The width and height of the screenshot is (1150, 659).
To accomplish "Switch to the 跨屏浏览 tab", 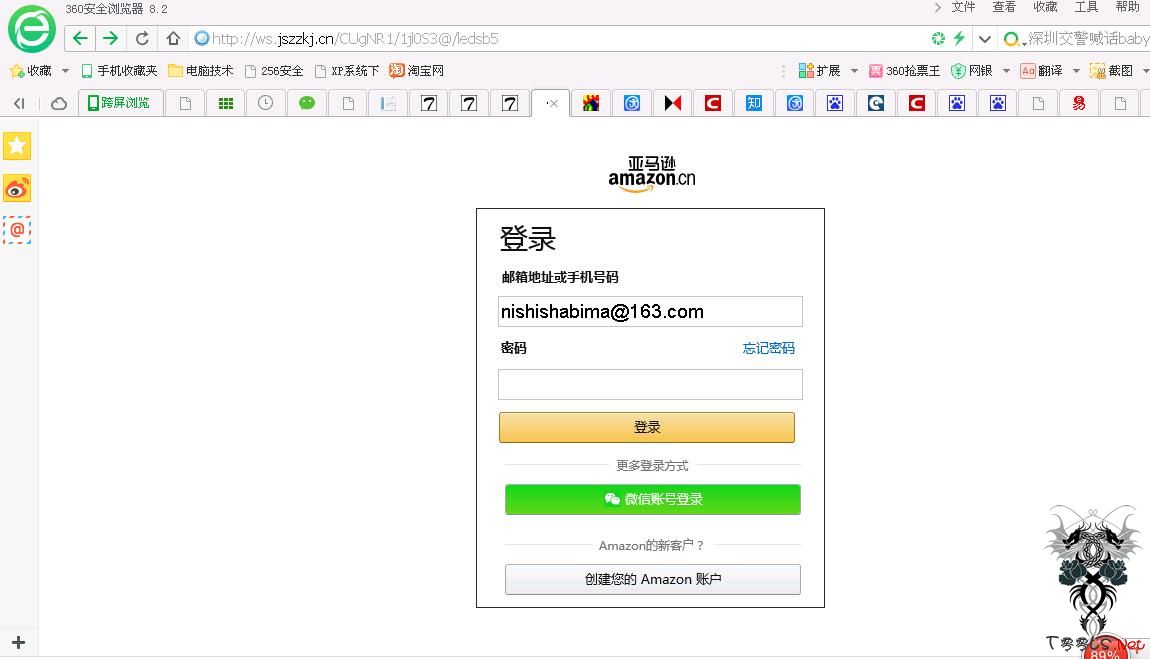I will pyautogui.click(x=120, y=103).
